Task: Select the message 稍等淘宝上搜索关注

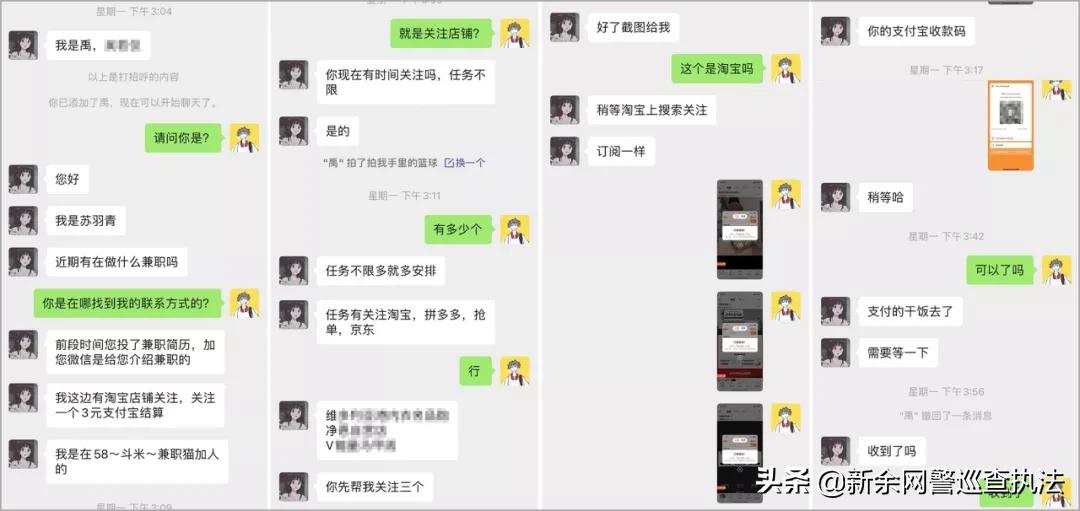Action: click(652, 110)
